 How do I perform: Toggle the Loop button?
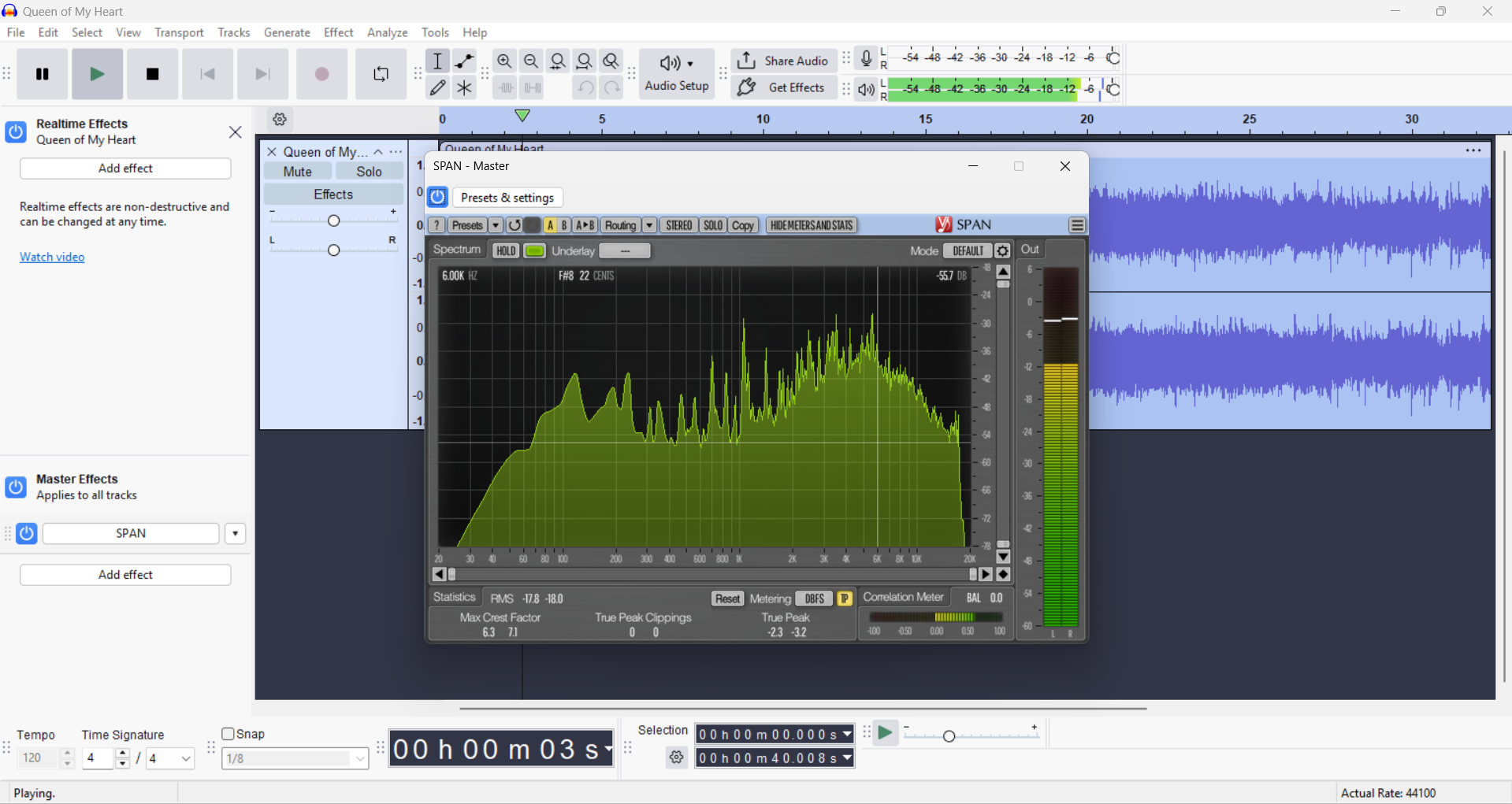(x=381, y=74)
